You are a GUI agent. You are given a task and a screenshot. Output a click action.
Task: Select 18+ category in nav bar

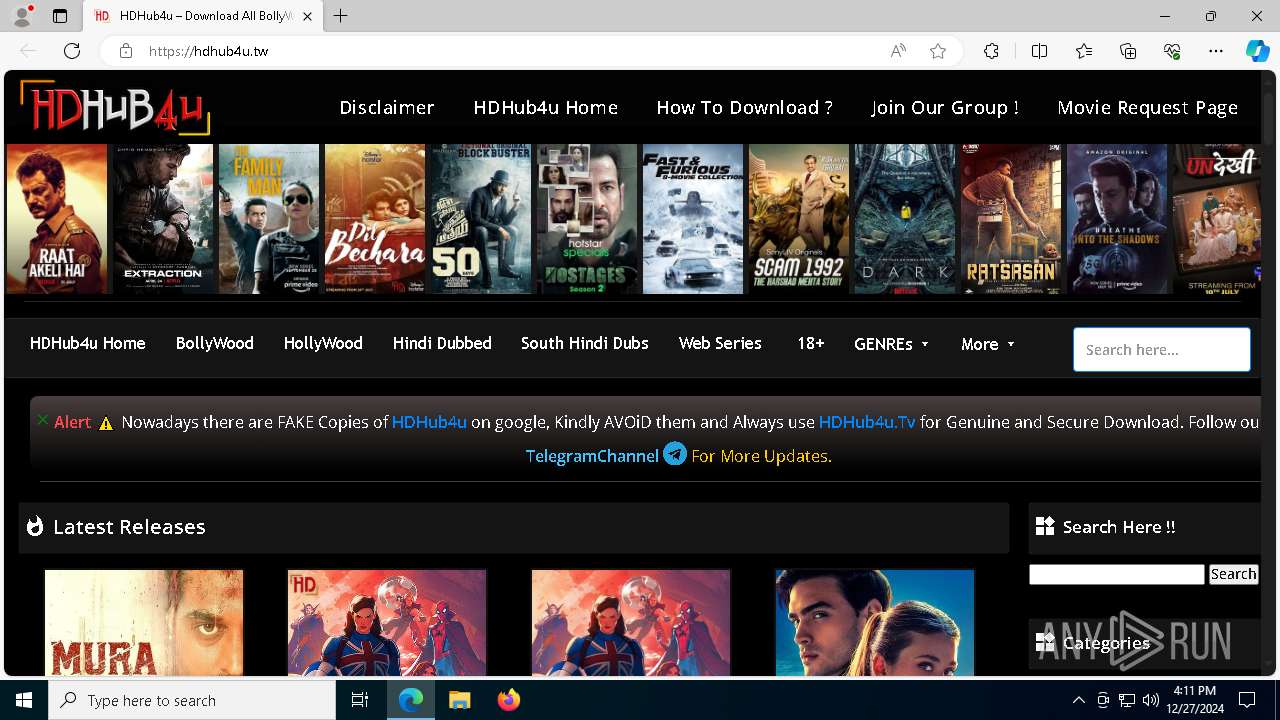point(811,343)
